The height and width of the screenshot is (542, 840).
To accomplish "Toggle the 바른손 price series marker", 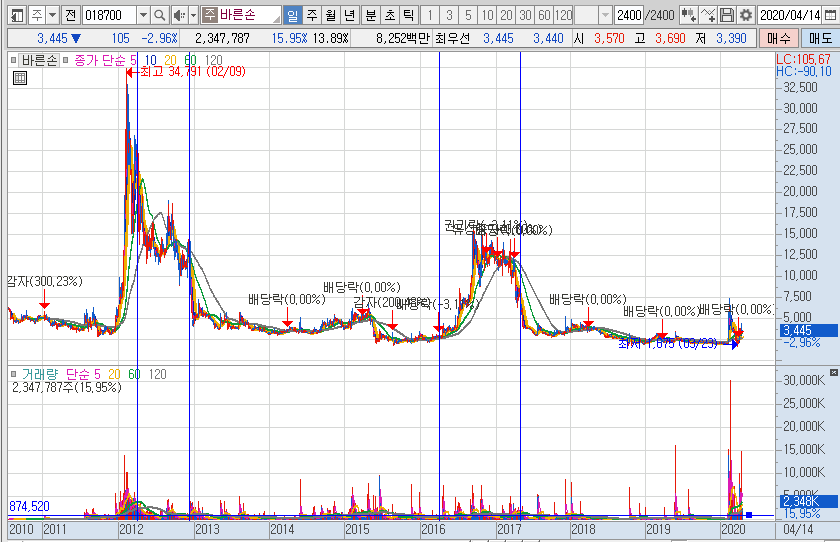I will pos(14,60).
